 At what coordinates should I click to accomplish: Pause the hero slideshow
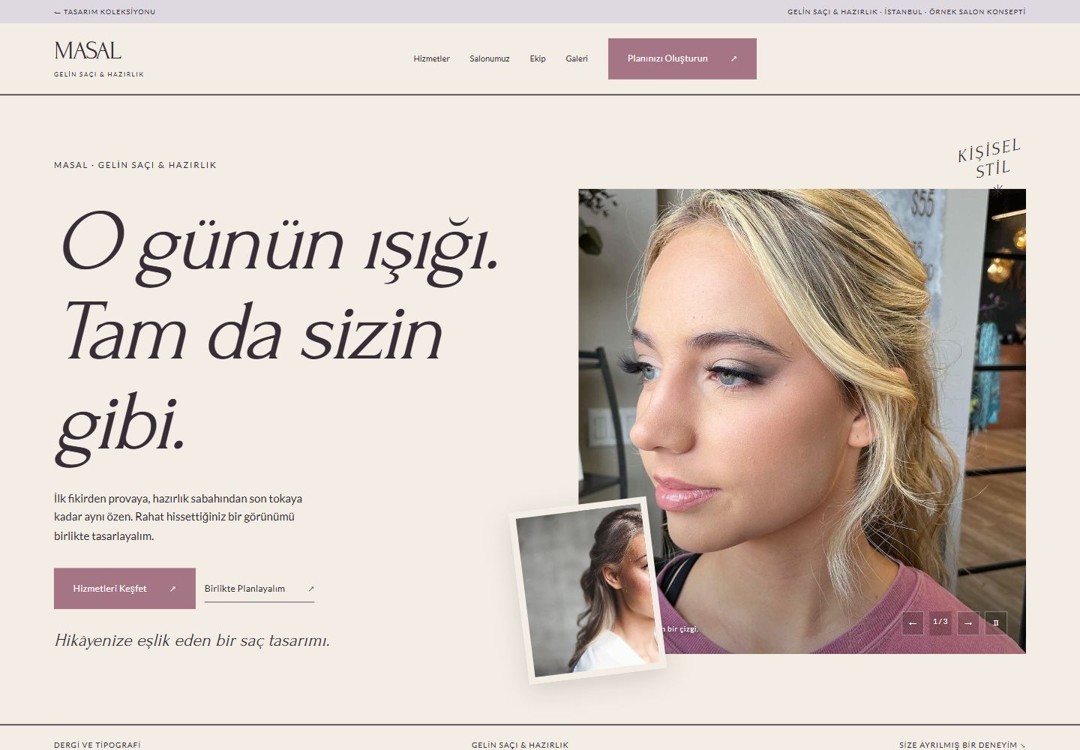click(x=996, y=623)
